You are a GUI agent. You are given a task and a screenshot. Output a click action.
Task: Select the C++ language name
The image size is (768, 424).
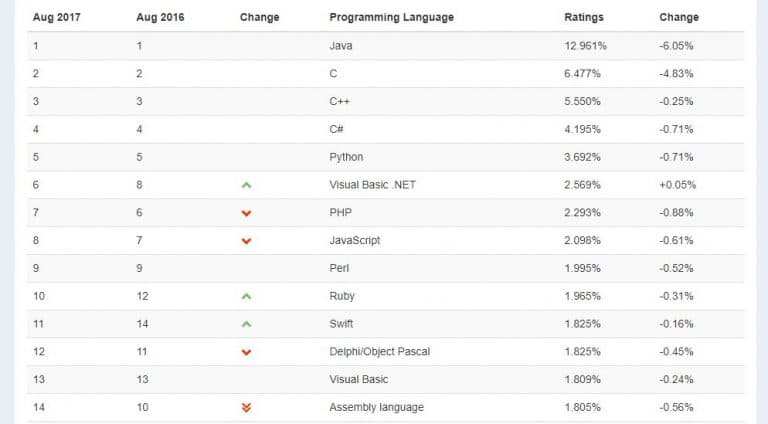point(339,101)
